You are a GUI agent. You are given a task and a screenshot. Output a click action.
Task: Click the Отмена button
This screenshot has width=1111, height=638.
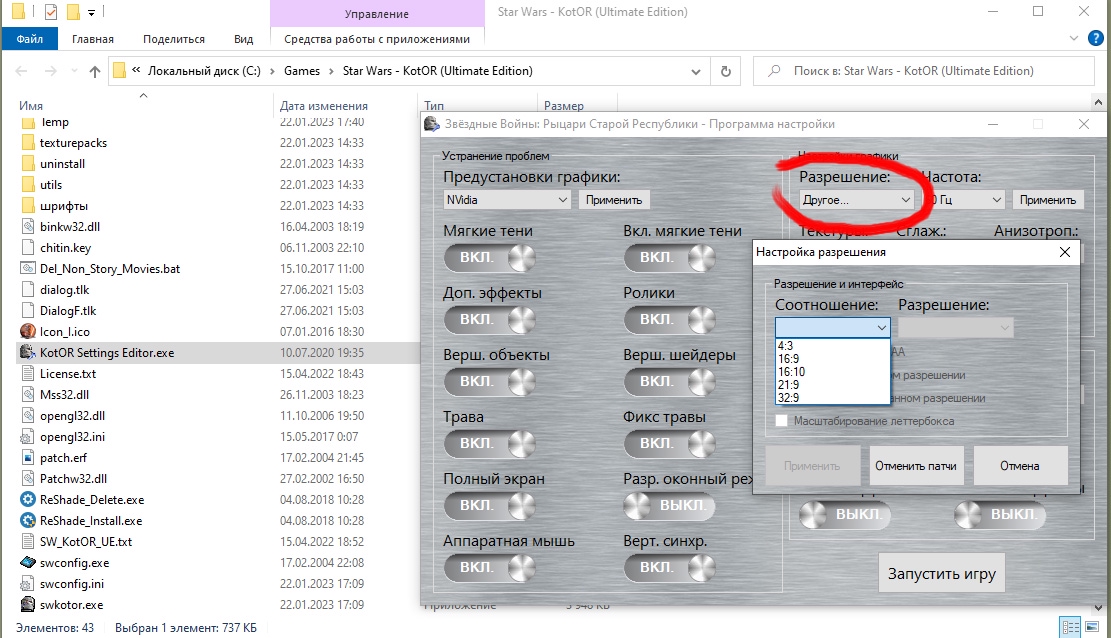(x=1020, y=466)
